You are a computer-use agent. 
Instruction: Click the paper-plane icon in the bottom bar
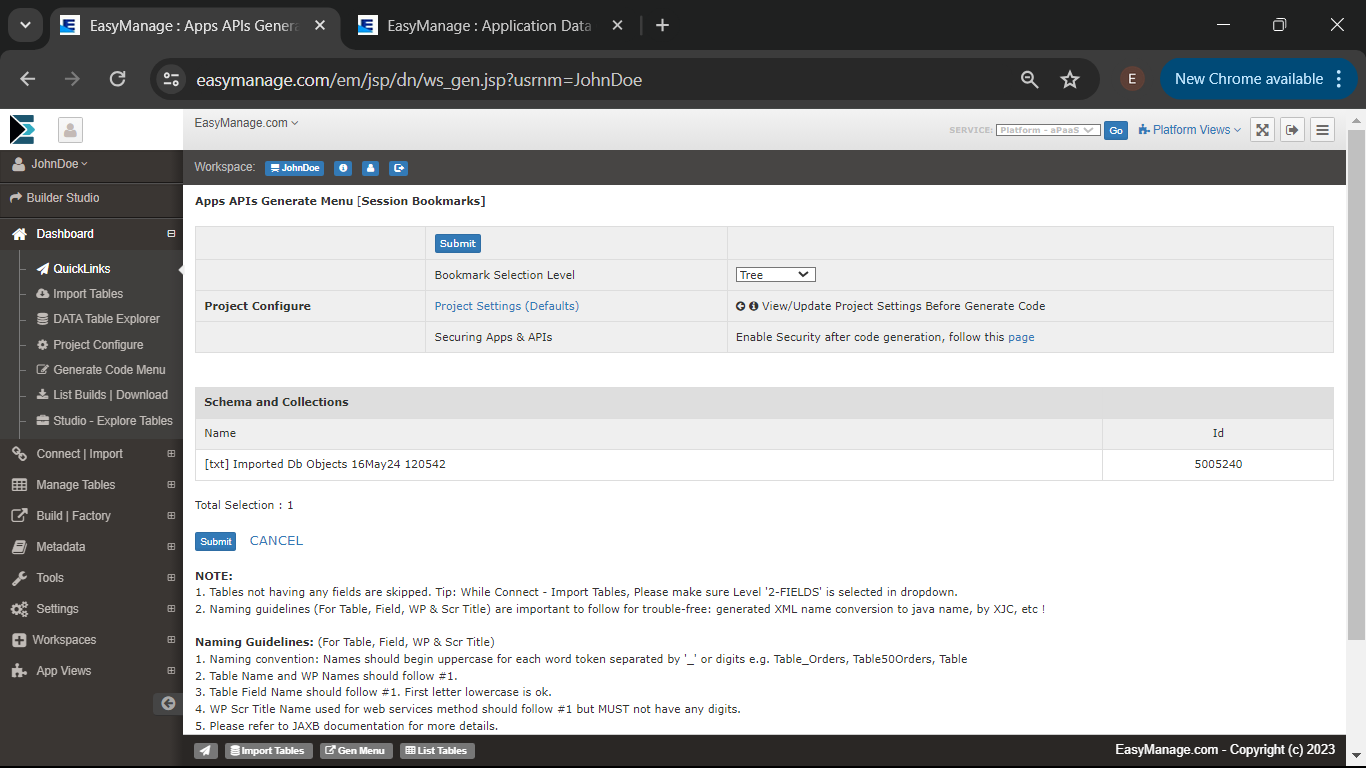(x=205, y=750)
